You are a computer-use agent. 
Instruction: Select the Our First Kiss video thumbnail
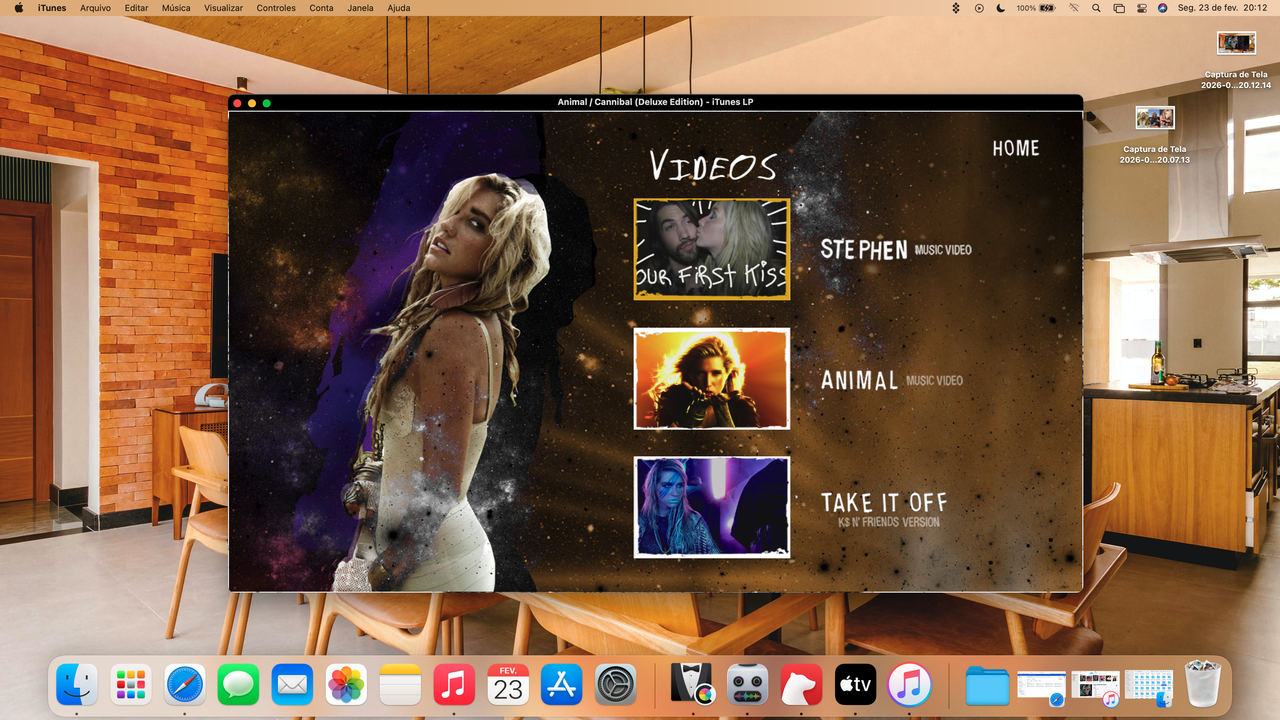pos(712,249)
